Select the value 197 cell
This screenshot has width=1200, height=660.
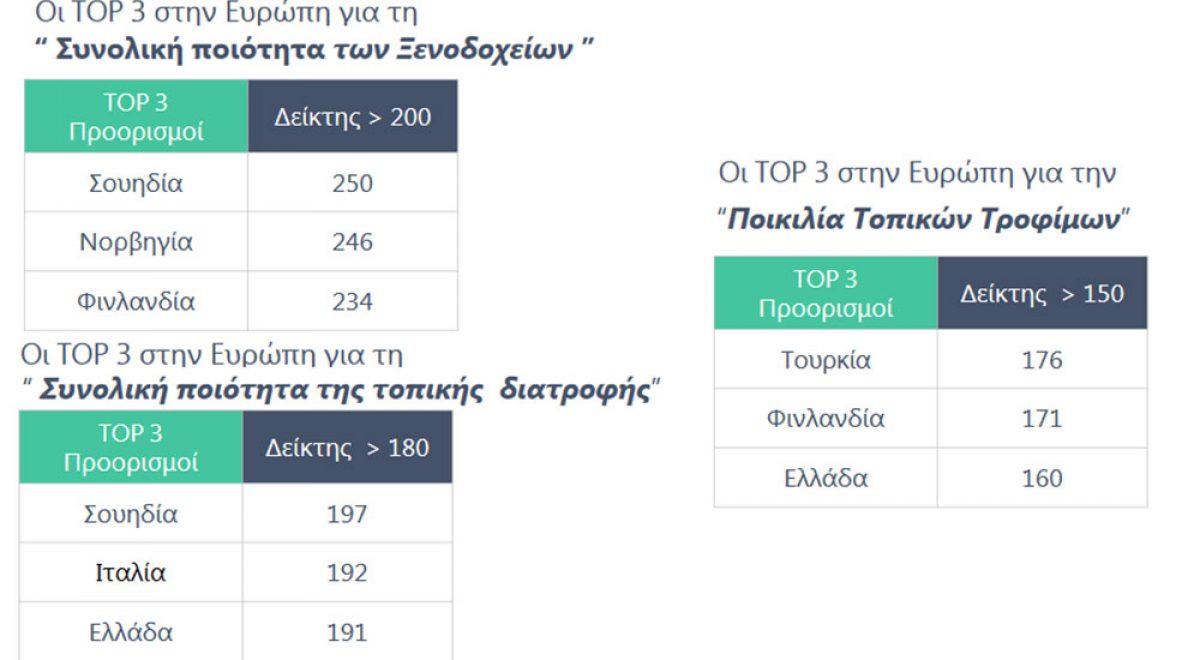tap(347, 514)
